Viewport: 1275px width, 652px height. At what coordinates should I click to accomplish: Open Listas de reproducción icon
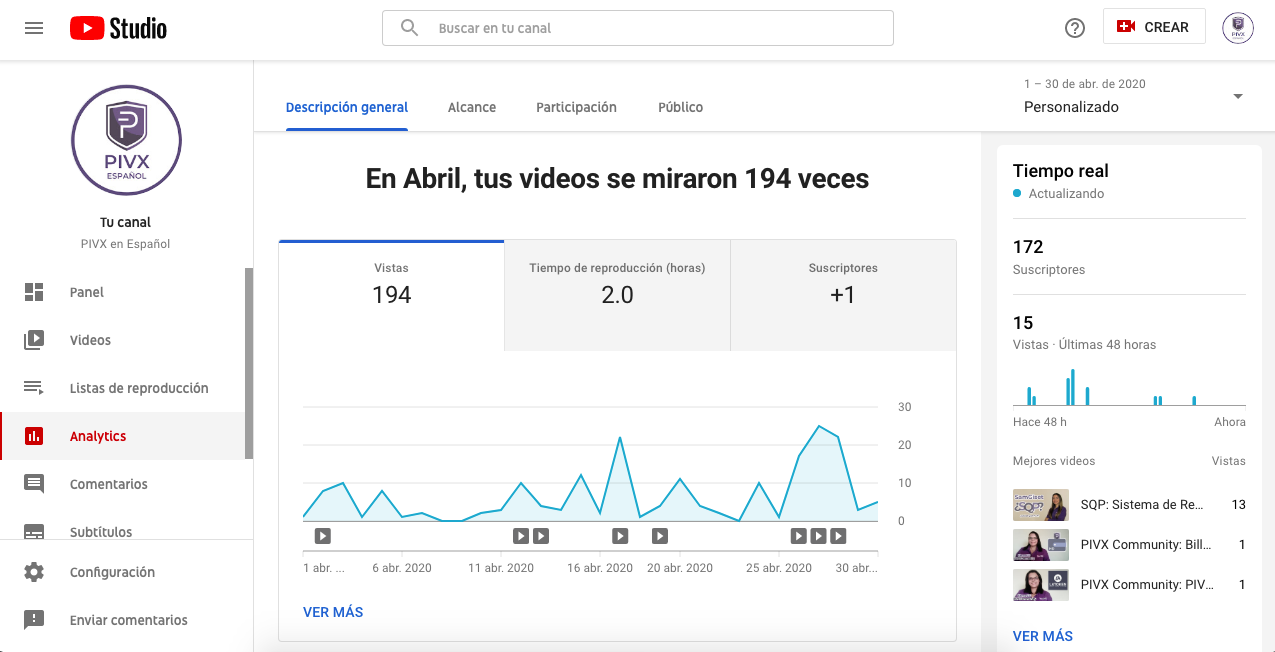click(x=34, y=388)
